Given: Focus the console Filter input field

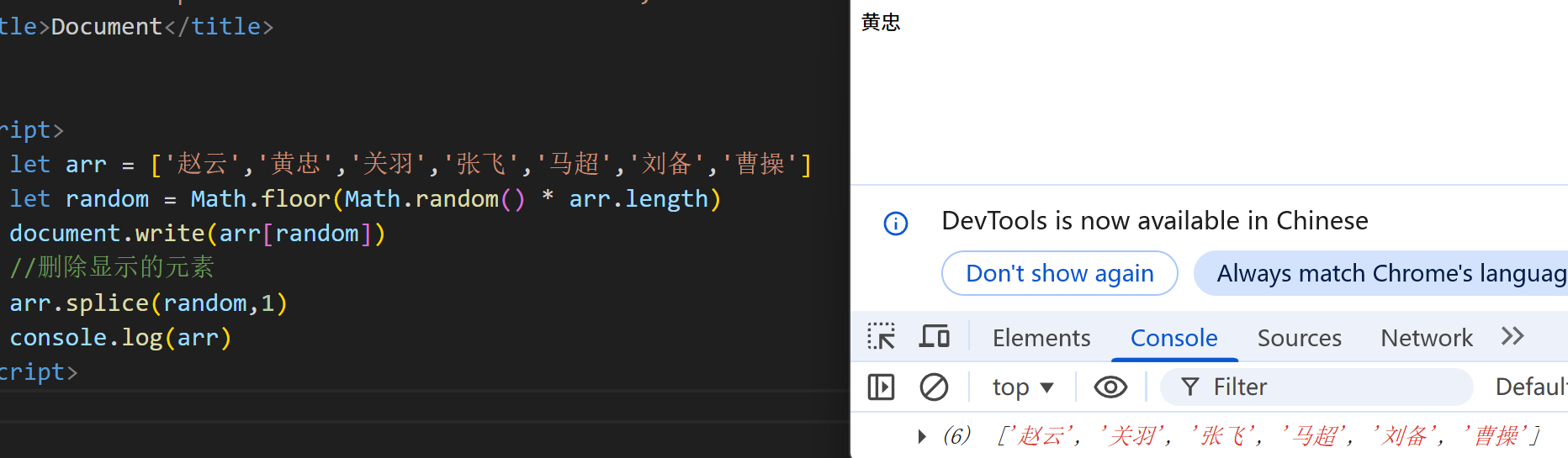Looking at the screenshot, I should [1316, 387].
